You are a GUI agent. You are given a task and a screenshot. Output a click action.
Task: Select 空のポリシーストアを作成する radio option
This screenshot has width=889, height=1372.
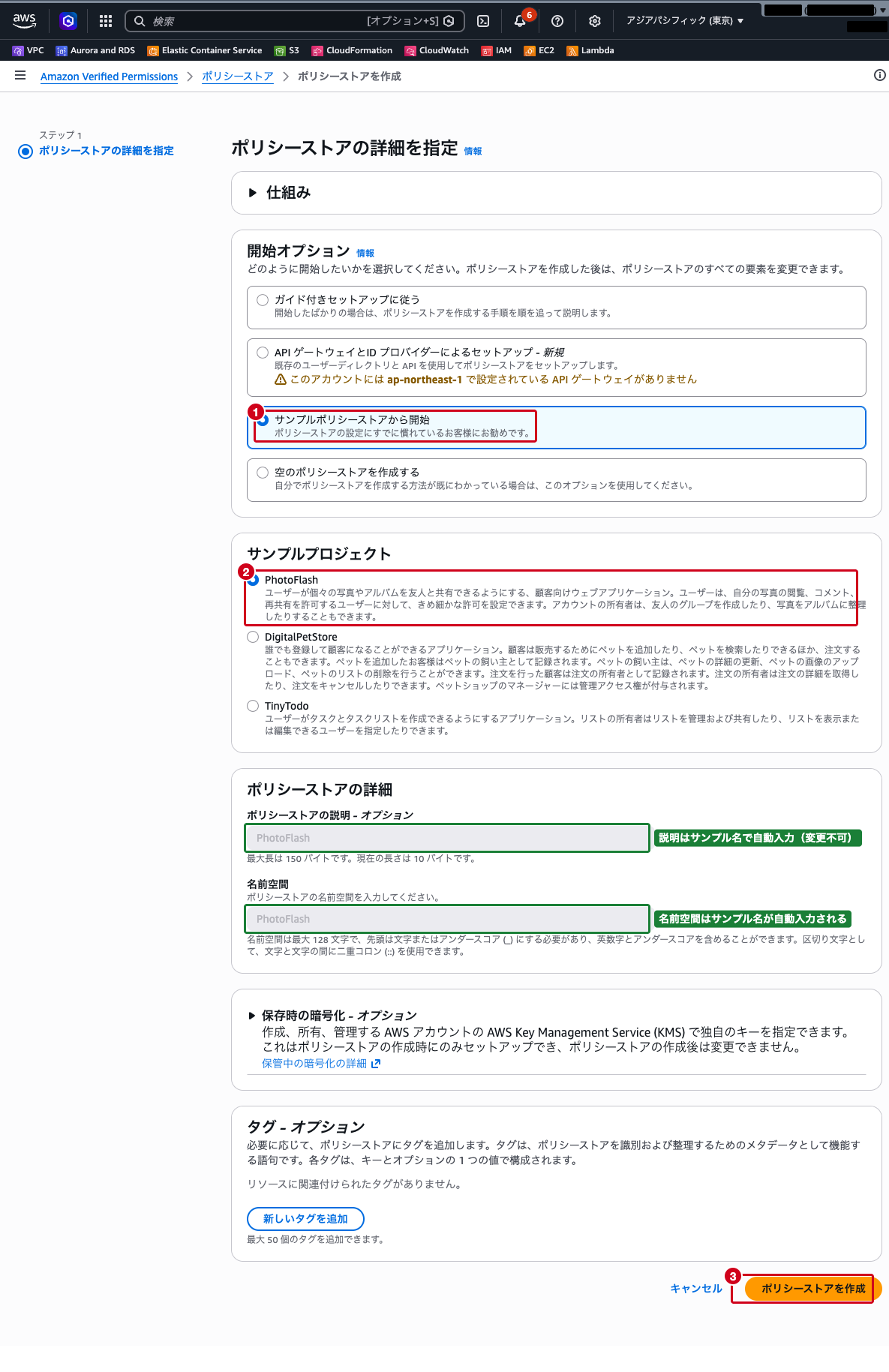(263, 473)
